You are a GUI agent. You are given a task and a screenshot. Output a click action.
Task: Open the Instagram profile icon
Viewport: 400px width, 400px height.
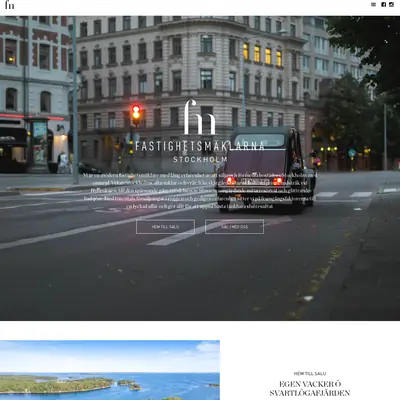(x=392, y=5)
